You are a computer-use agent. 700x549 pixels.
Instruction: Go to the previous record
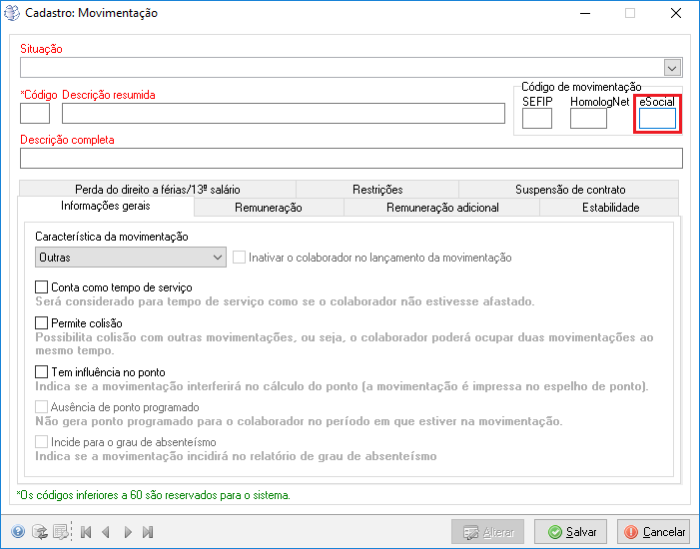[x=106, y=532]
